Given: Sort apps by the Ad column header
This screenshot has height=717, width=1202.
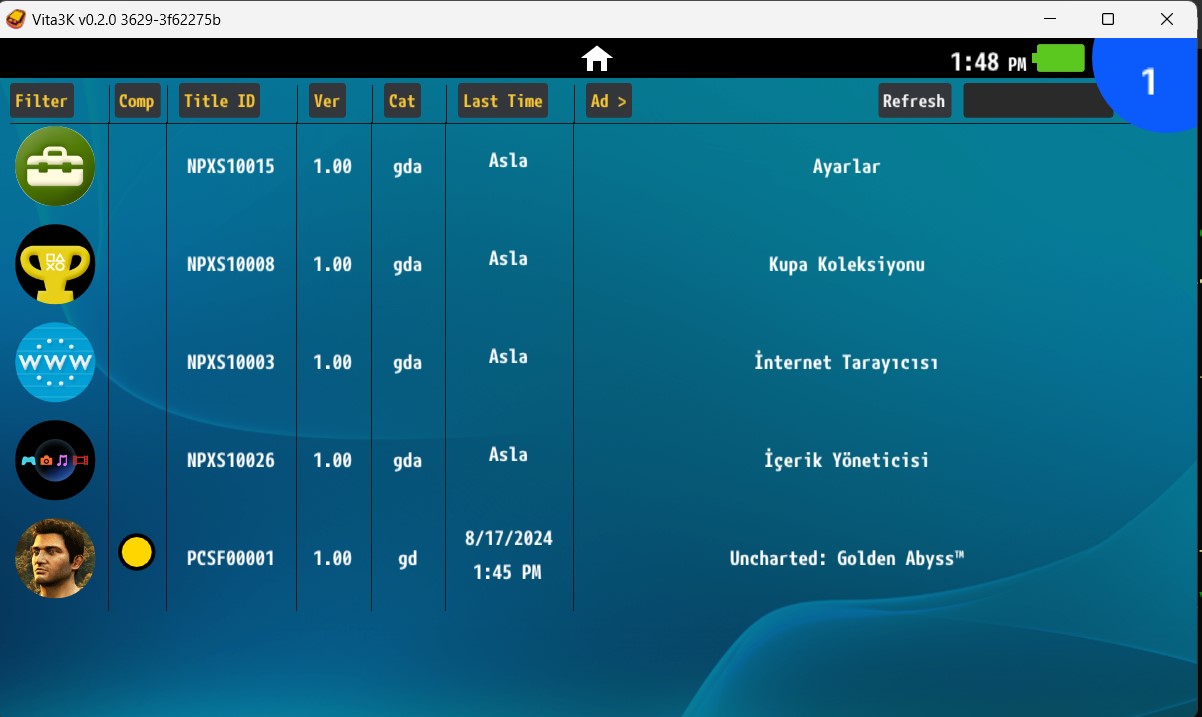Looking at the screenshot, I should click(609, 101).
